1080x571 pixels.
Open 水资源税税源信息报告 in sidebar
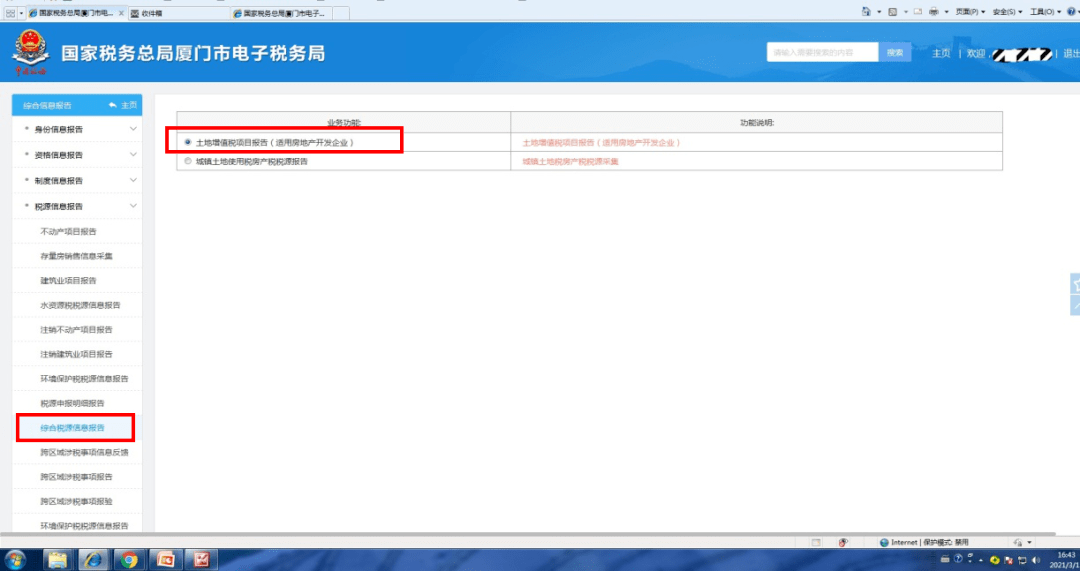(x=81, y=305)
